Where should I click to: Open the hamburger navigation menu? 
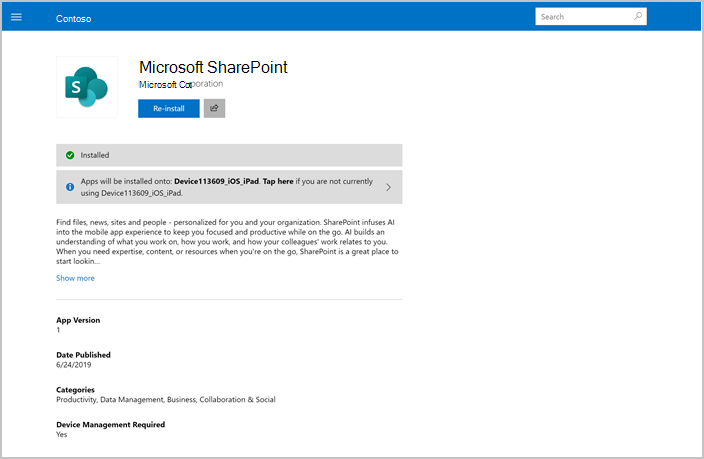click(x=16, y=17)
